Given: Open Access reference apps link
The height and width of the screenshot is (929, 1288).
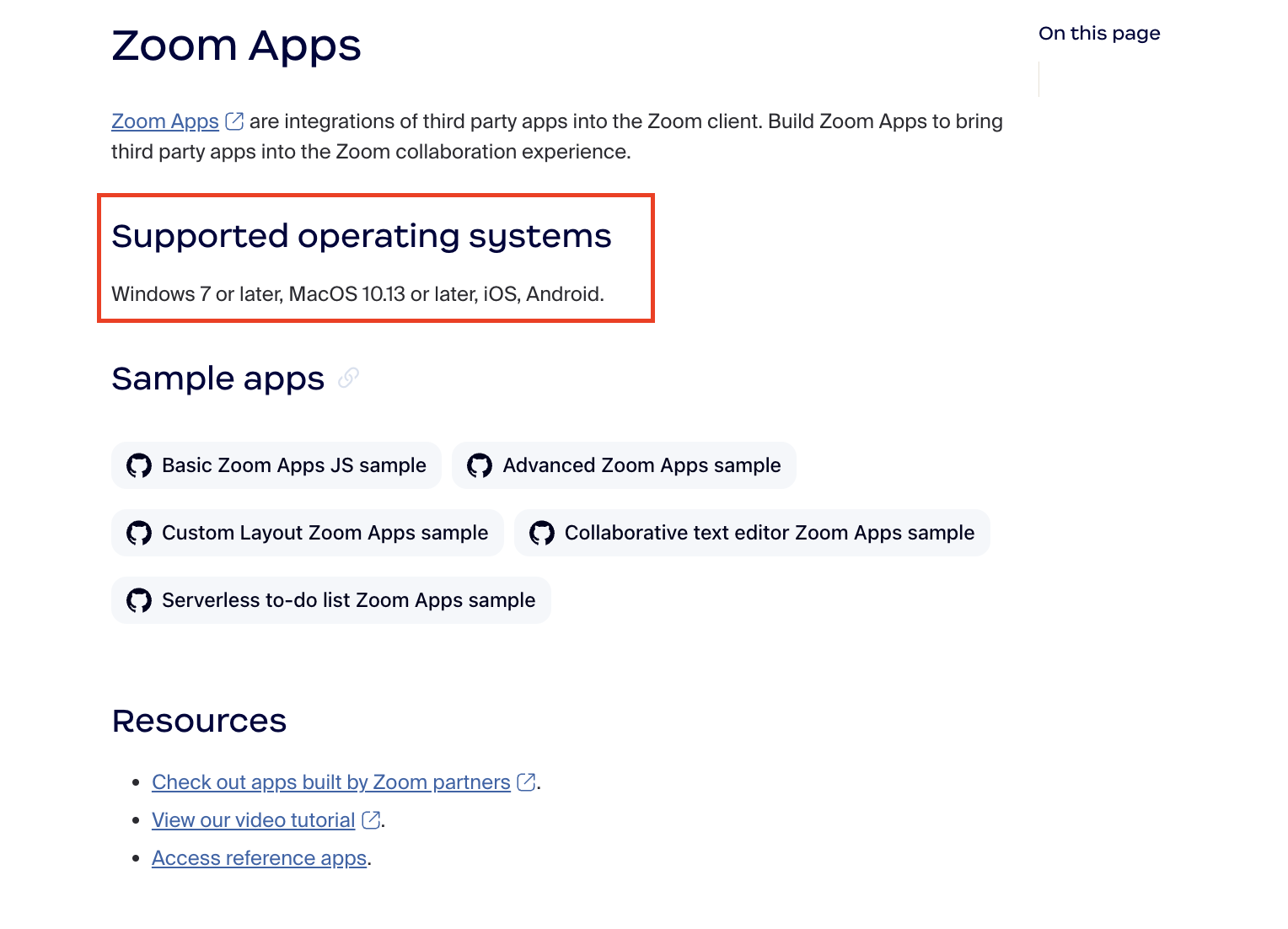Looking at the screenshot, I should coord(259,858).
